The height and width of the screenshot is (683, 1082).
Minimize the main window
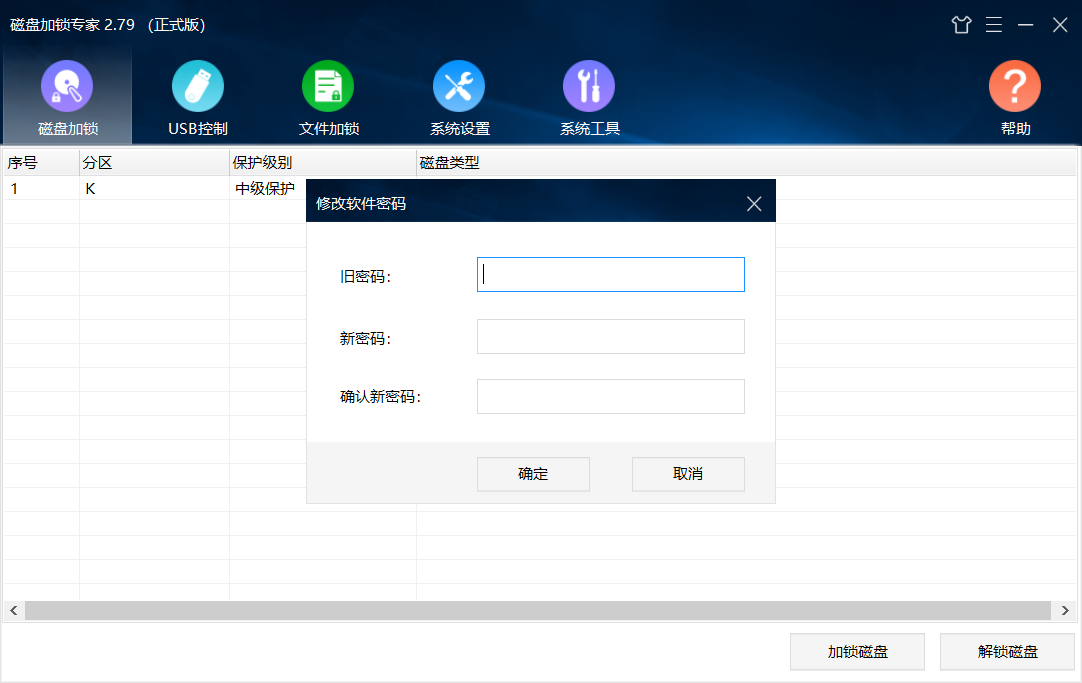pyautogui.click(x=1026, y=25)
